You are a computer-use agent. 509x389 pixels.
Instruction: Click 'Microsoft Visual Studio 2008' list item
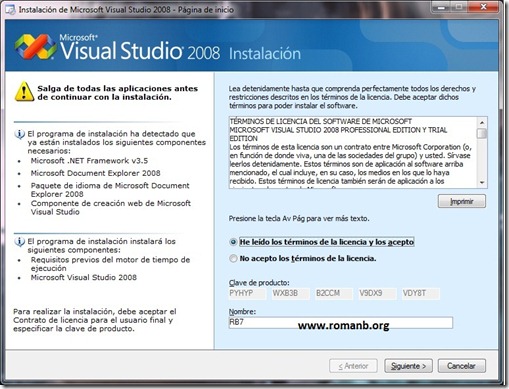coord(84,277)
